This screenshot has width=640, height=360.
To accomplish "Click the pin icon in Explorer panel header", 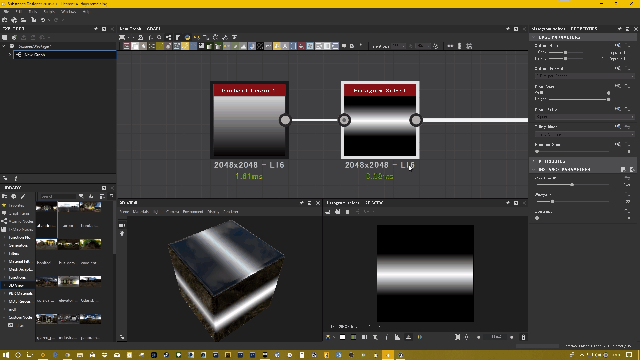I will click(x=96, y=29).
